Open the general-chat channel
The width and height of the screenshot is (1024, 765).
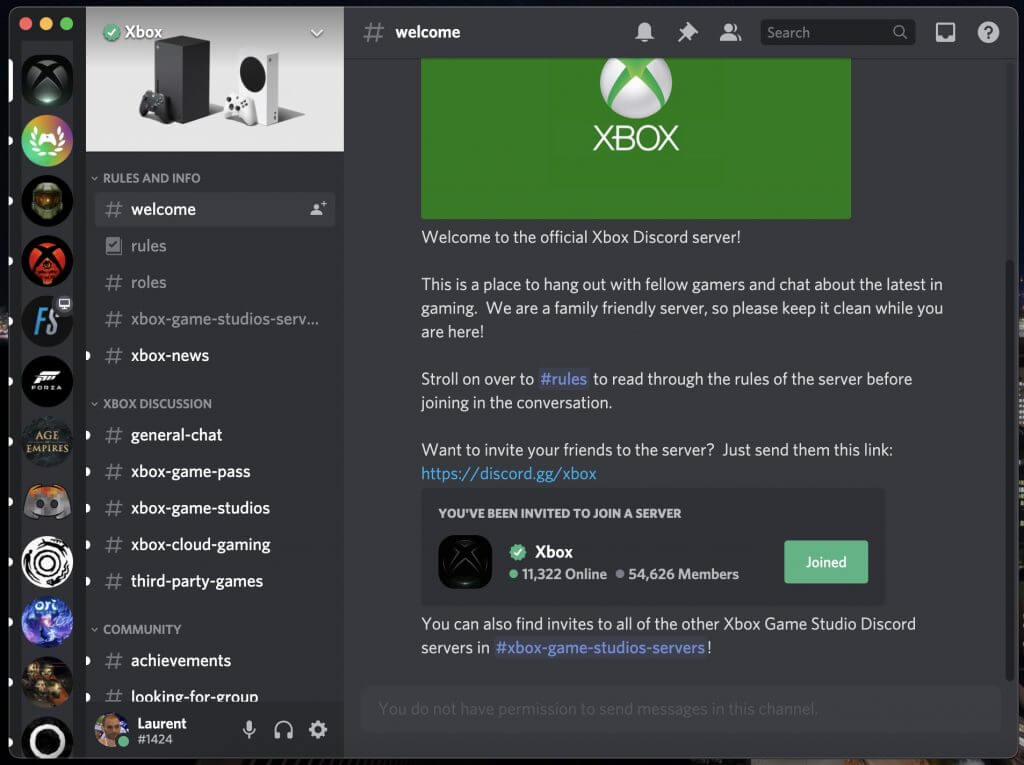pos(215,435)
